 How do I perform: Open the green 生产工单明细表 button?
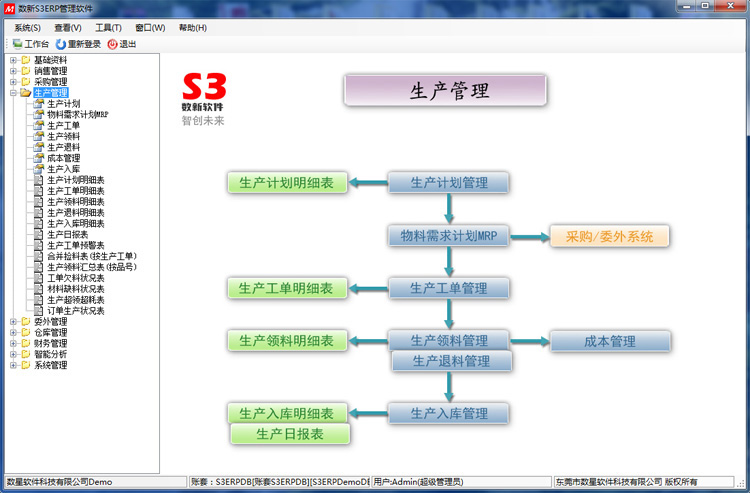[287, 288]
